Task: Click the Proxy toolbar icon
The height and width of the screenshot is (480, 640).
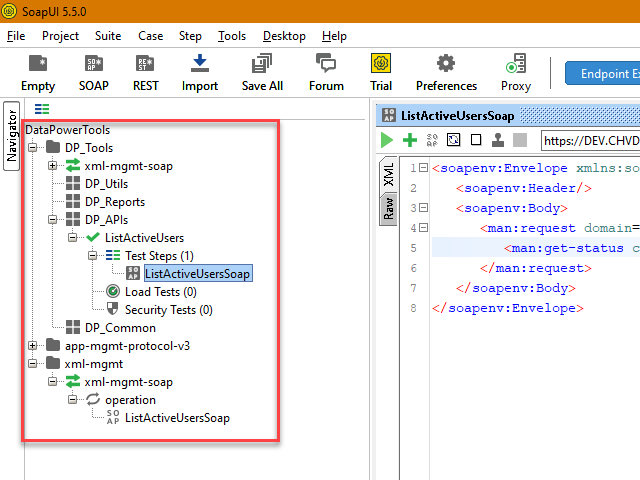Action: (516, 71)
